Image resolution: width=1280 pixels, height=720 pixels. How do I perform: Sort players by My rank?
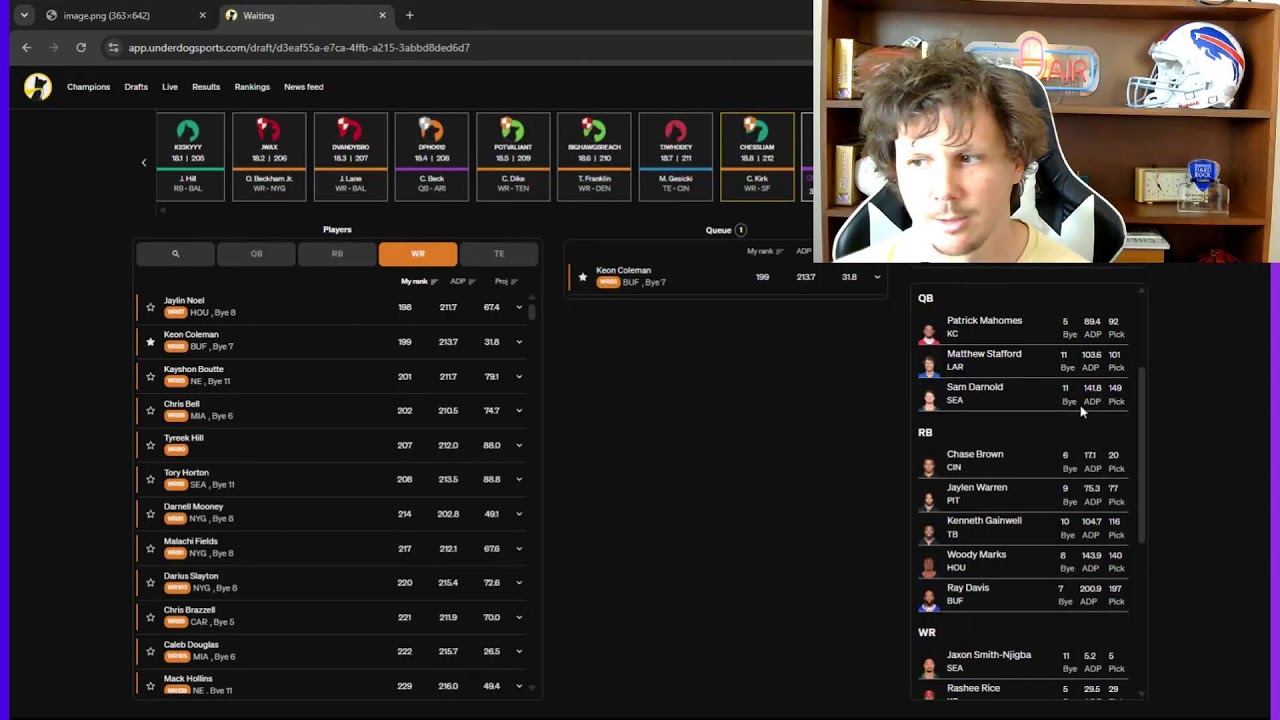tap(418, 282)
